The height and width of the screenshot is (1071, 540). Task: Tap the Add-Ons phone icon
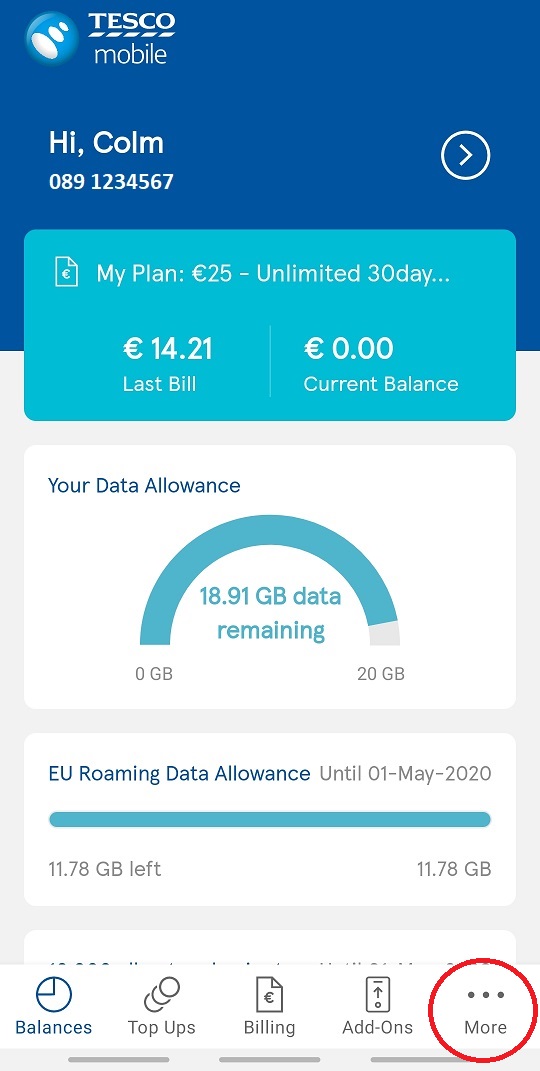tap(378, 994)
